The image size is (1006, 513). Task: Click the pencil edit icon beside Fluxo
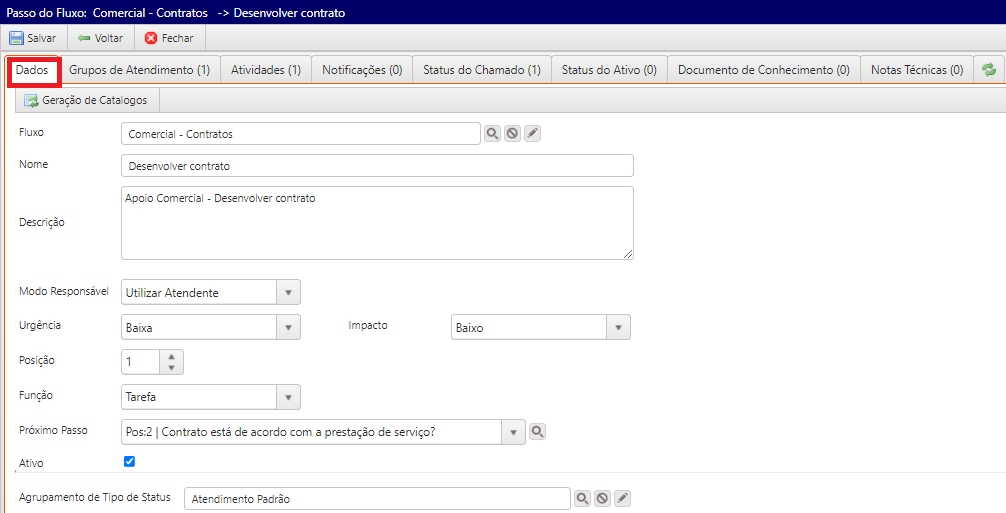(533, 134)
